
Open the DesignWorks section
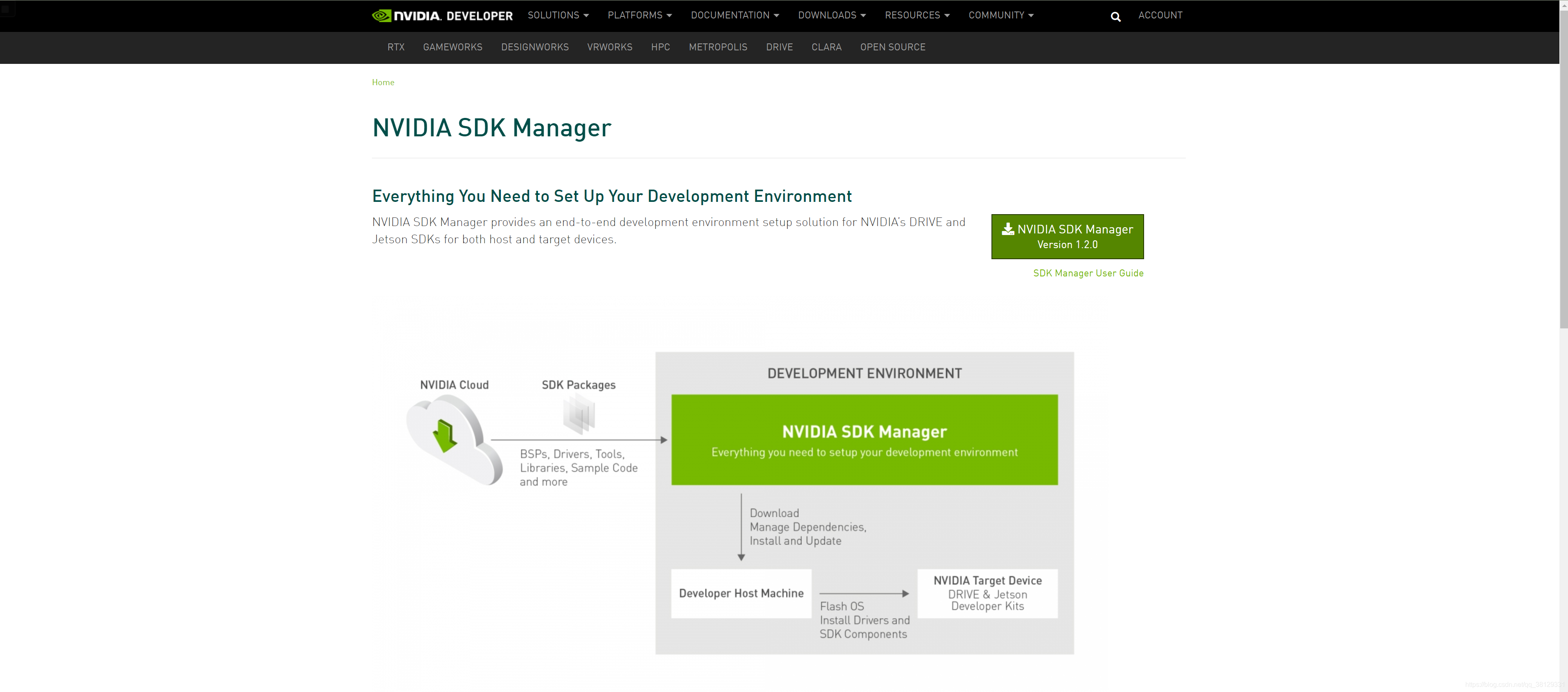534,47
